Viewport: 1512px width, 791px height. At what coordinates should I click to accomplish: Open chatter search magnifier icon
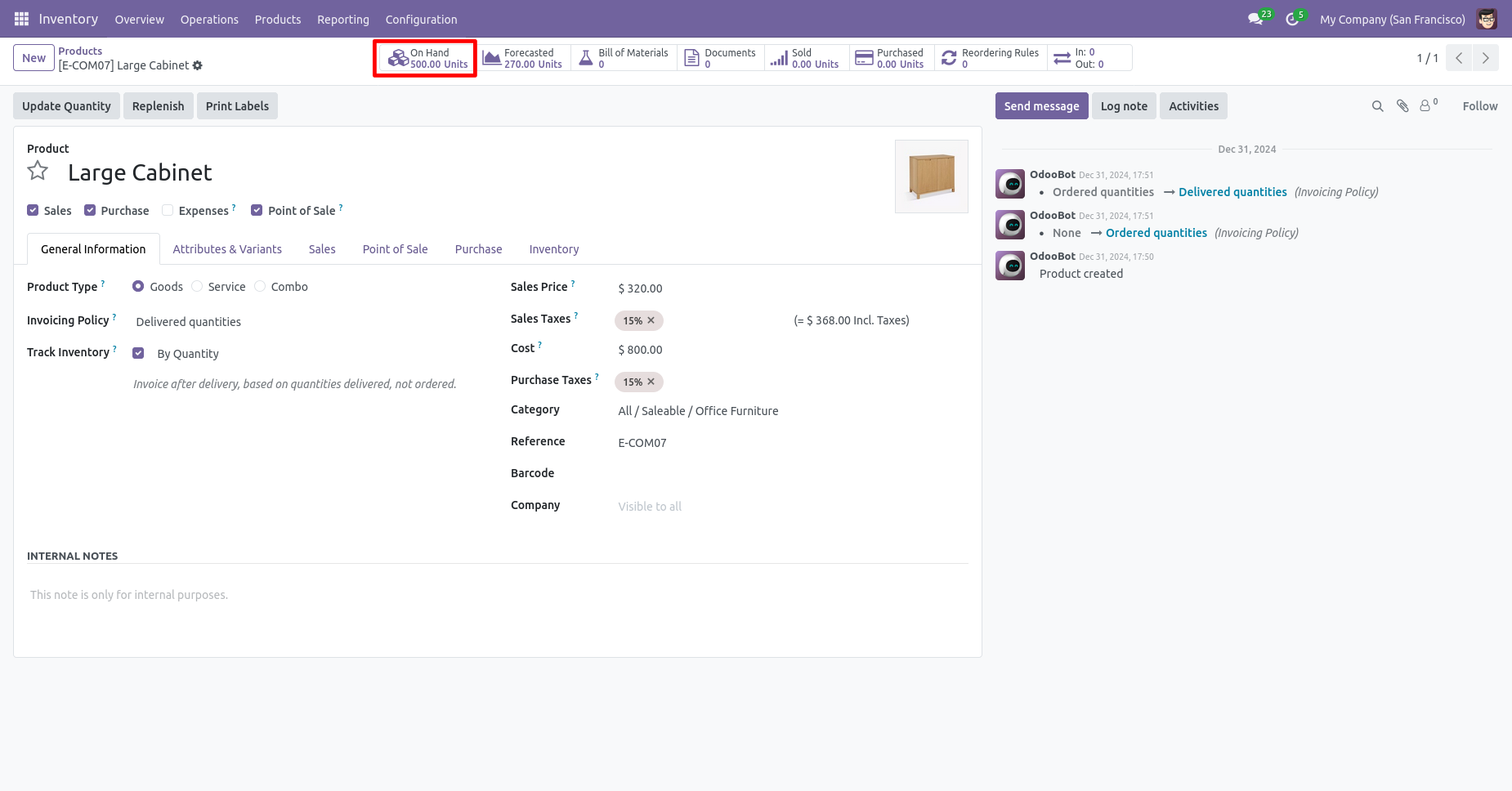1377,106
